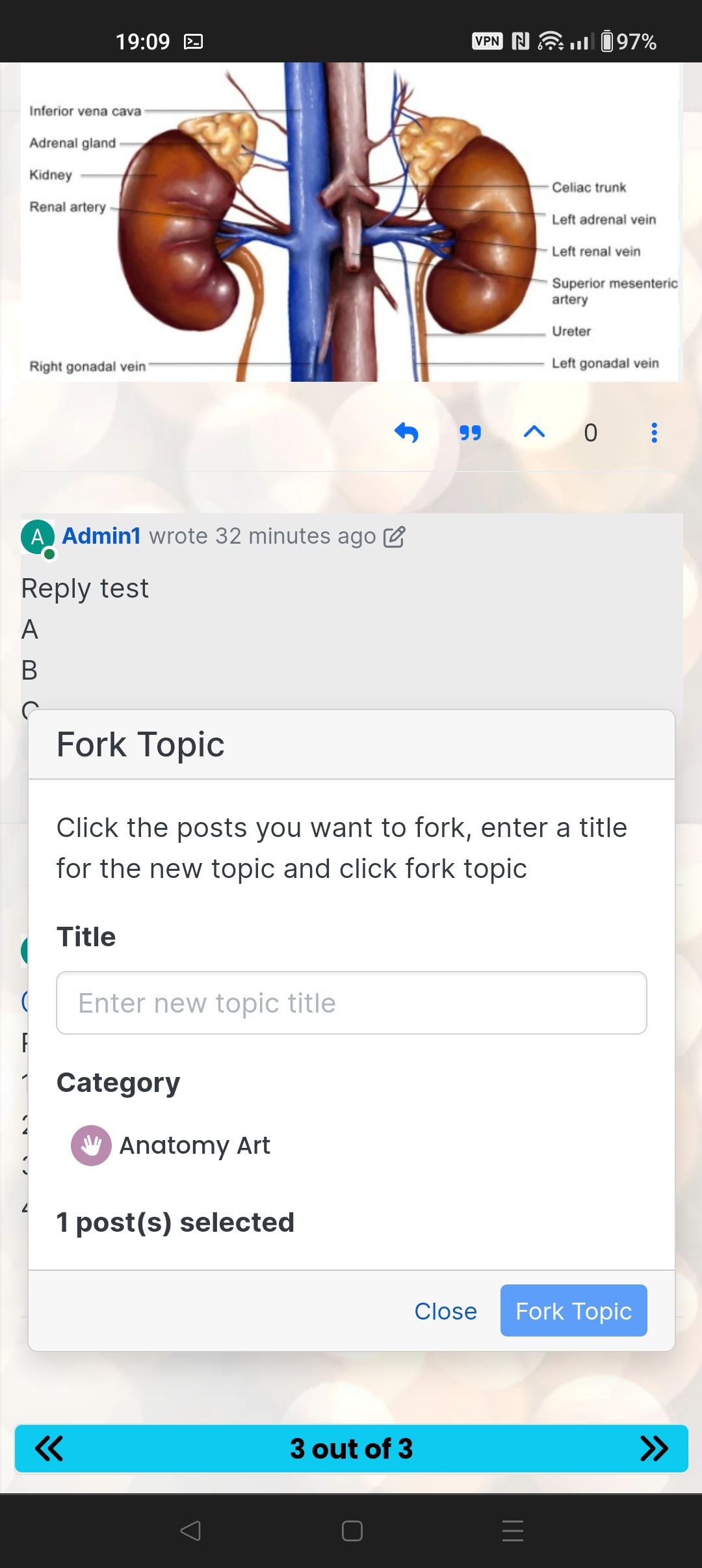
Task: Type in the new topic title field
Action: pos(351,1003)
